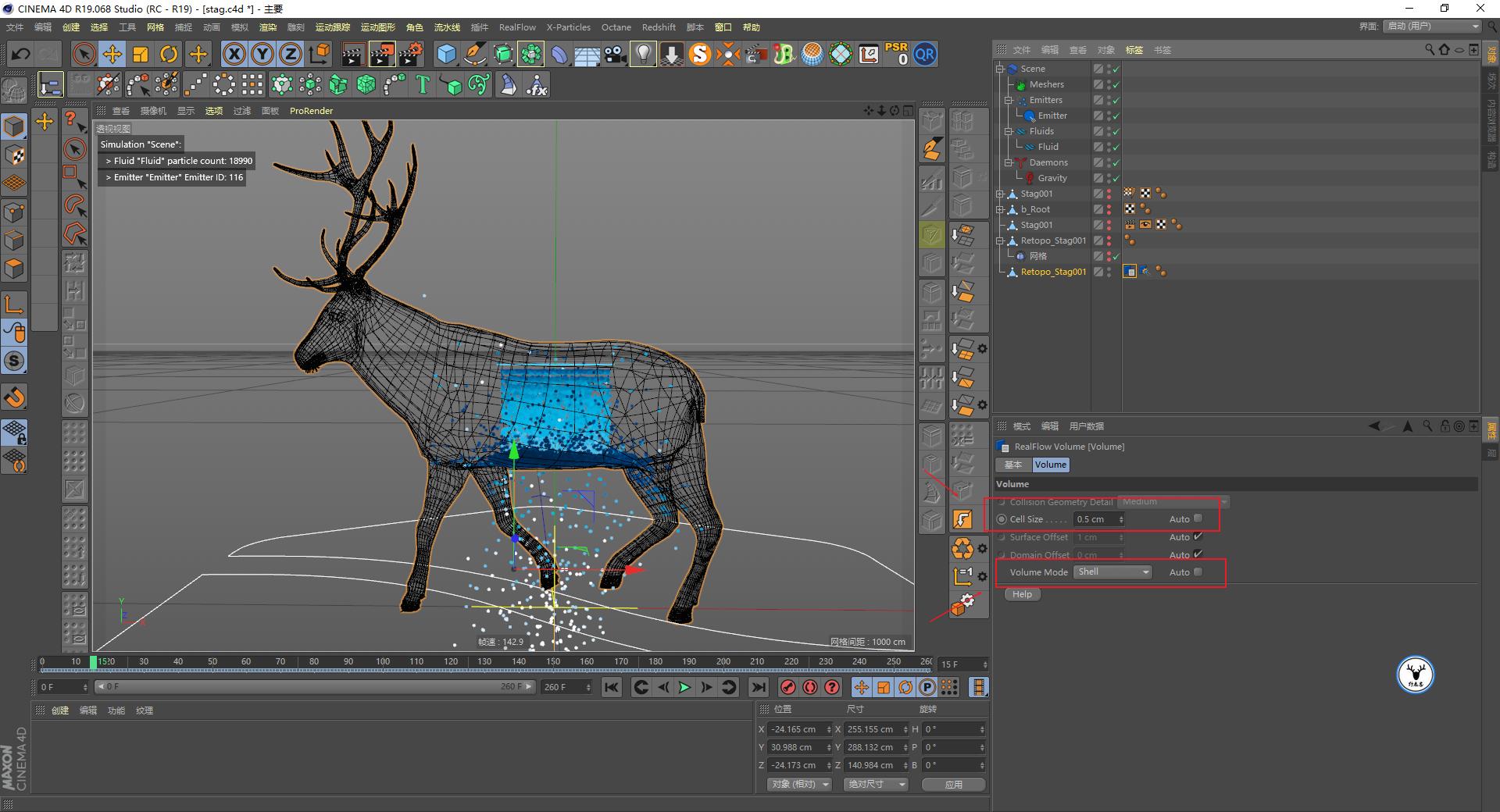This screenshot has height=812, width=1500.
Task: Click frame 100 on the timeline ruler
Action: pyautogui.click(x=383, y=662)
